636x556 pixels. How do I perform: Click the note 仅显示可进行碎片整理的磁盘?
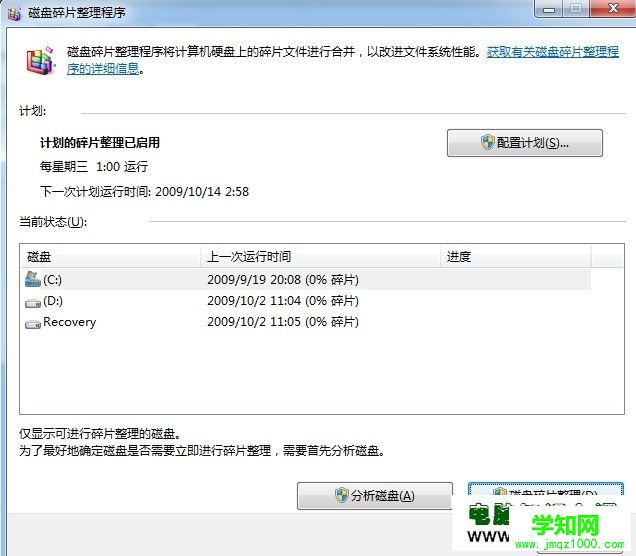[100, 434]
